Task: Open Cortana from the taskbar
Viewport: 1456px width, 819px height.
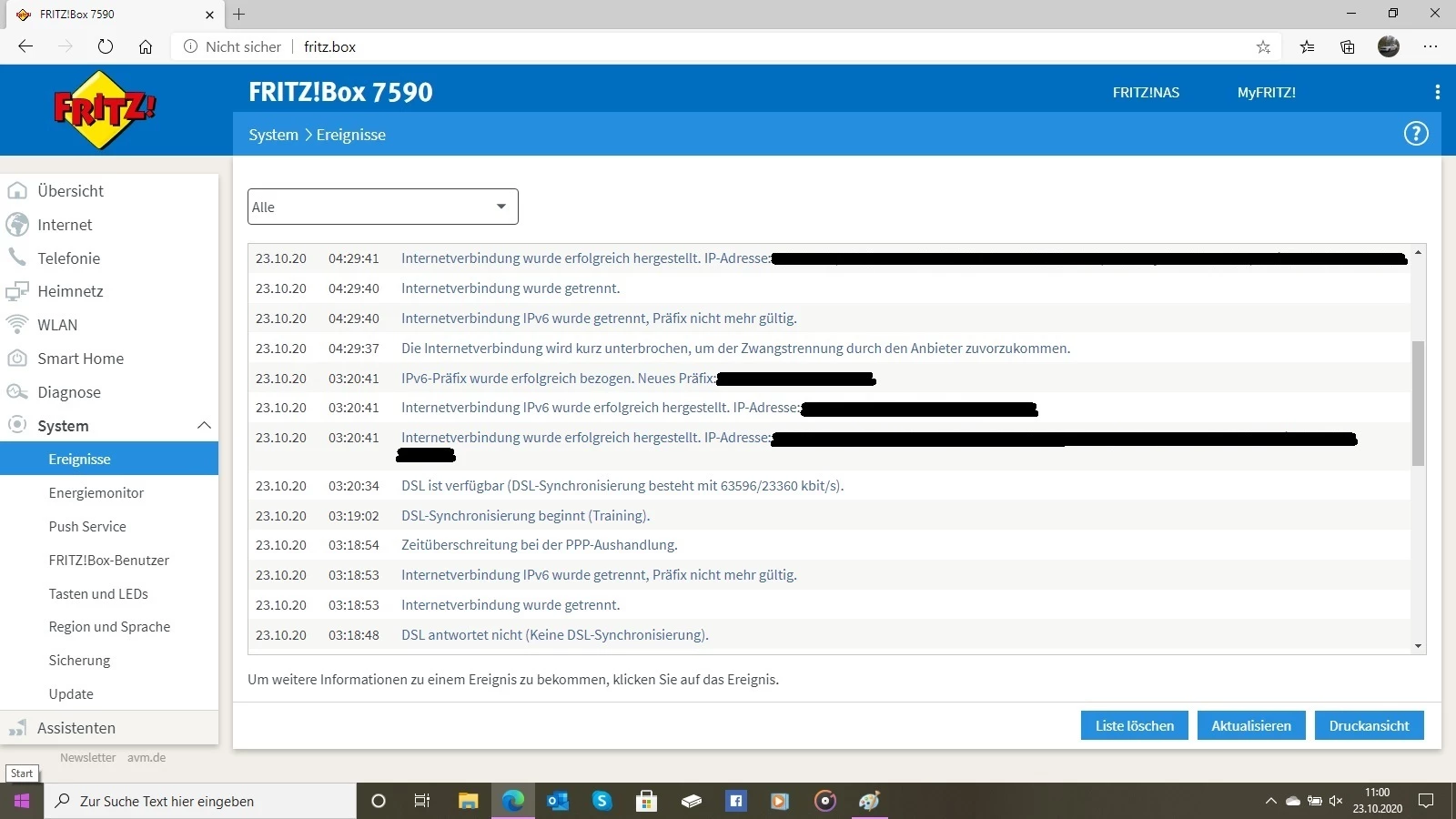Action: (379, 801)
